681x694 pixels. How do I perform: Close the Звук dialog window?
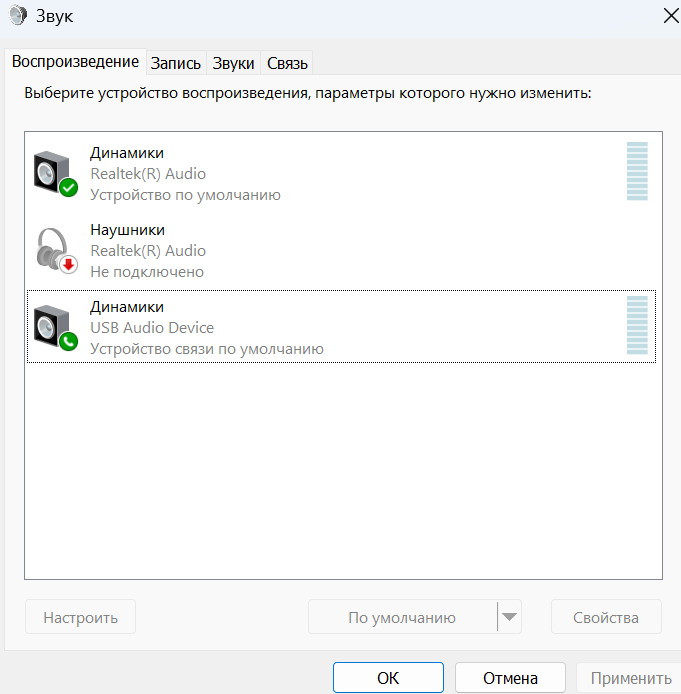[x=671, y=16]
